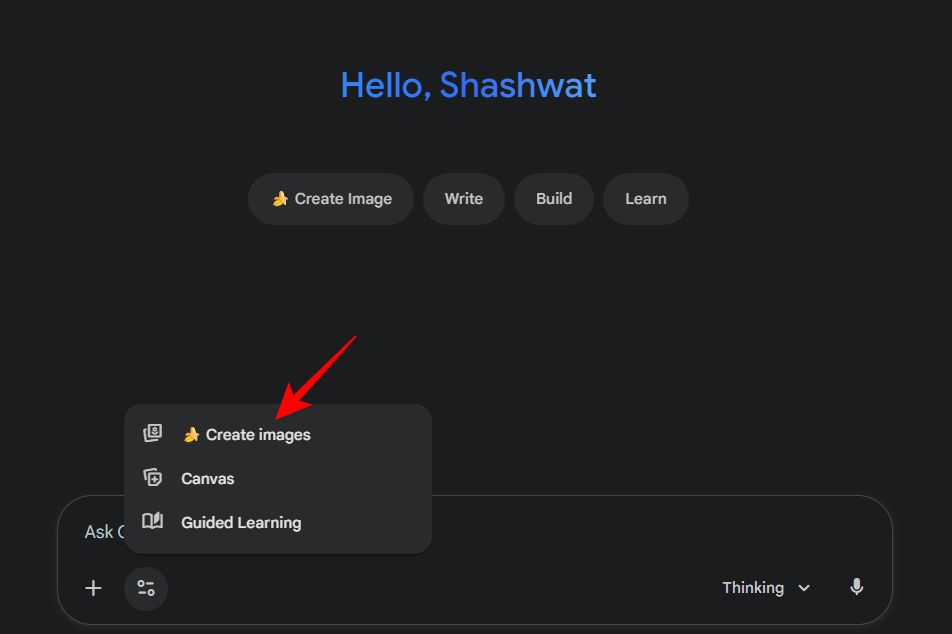Click the plus add files icon

(x=93, y=588)
